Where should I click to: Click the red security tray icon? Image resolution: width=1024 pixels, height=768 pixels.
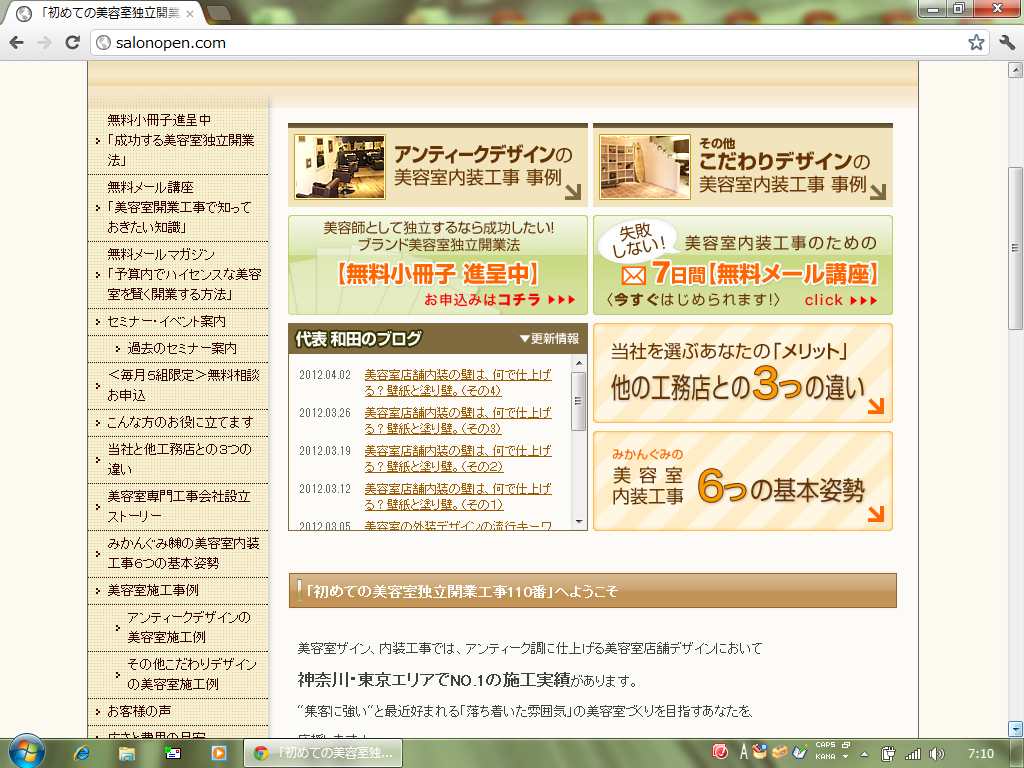point(720,752)
